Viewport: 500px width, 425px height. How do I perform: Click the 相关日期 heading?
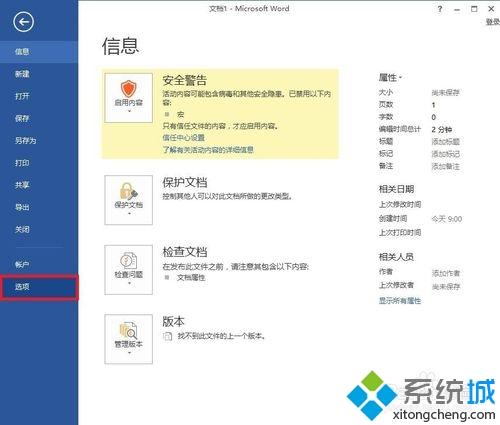point(396,189)
